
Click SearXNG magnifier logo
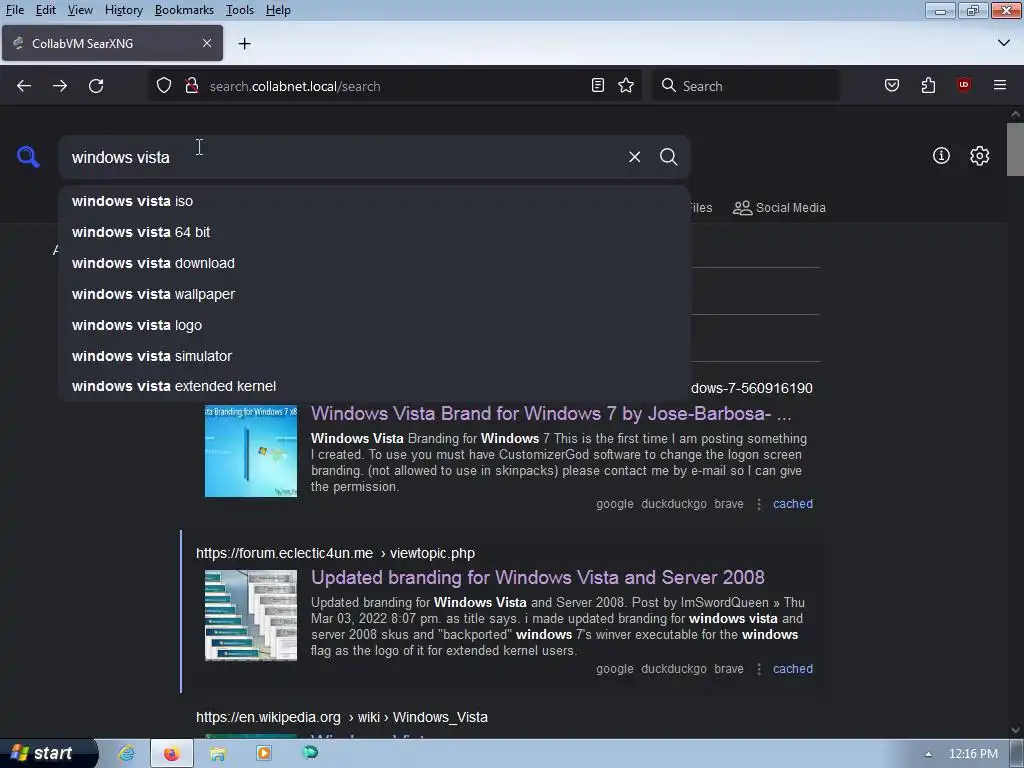coord(28,157)
